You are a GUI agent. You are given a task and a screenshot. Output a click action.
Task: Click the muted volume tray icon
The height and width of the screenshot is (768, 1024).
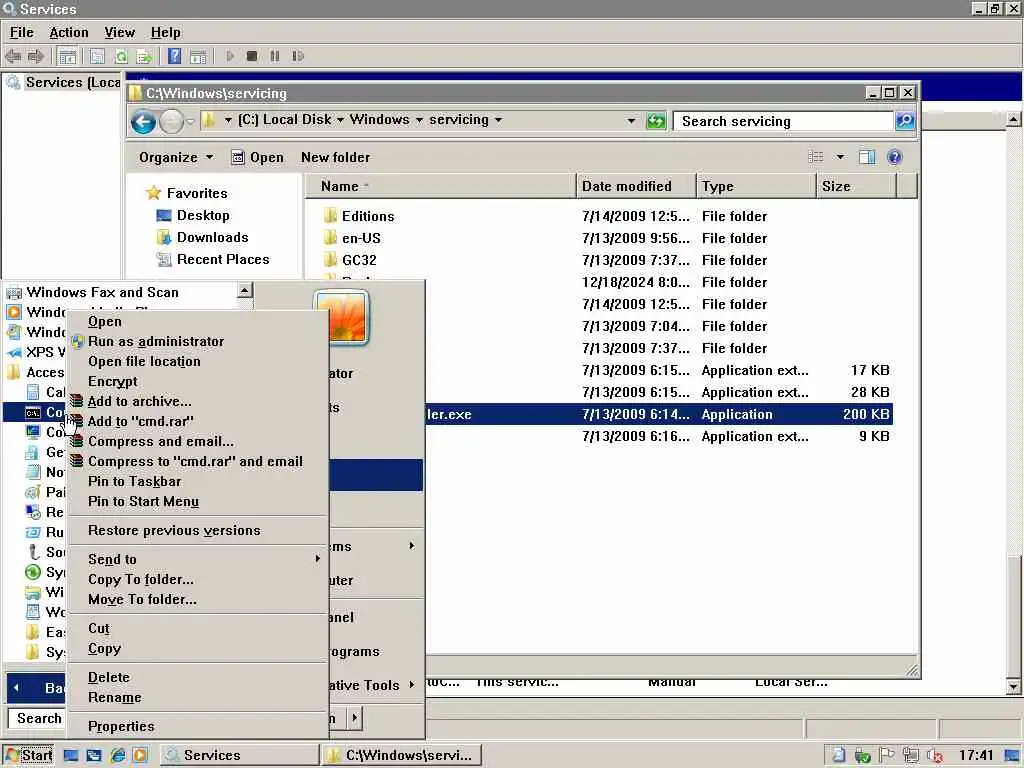(935, 756)
